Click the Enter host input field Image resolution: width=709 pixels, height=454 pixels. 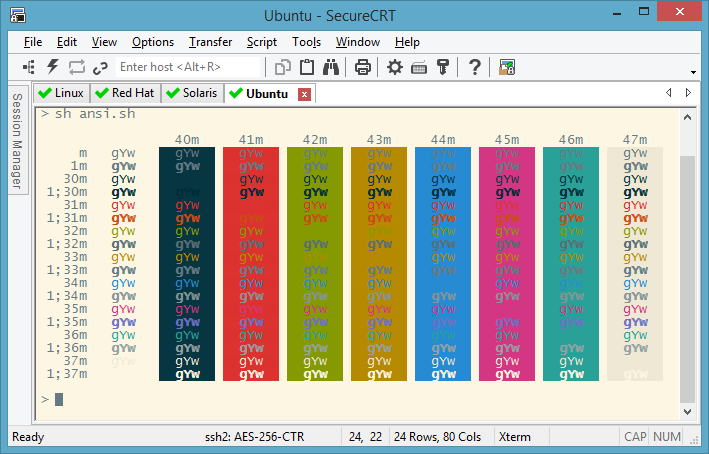[x=185, y=67]
